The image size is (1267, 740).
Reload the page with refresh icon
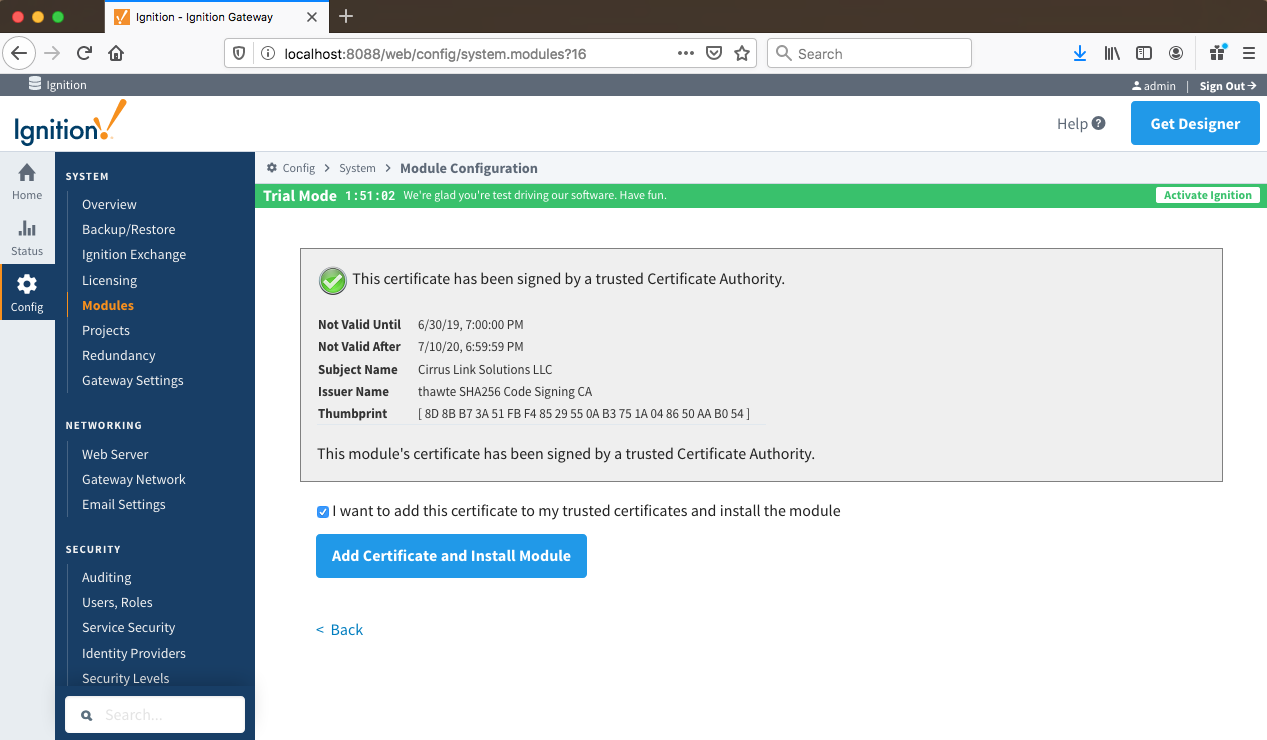tap(84, 53)
